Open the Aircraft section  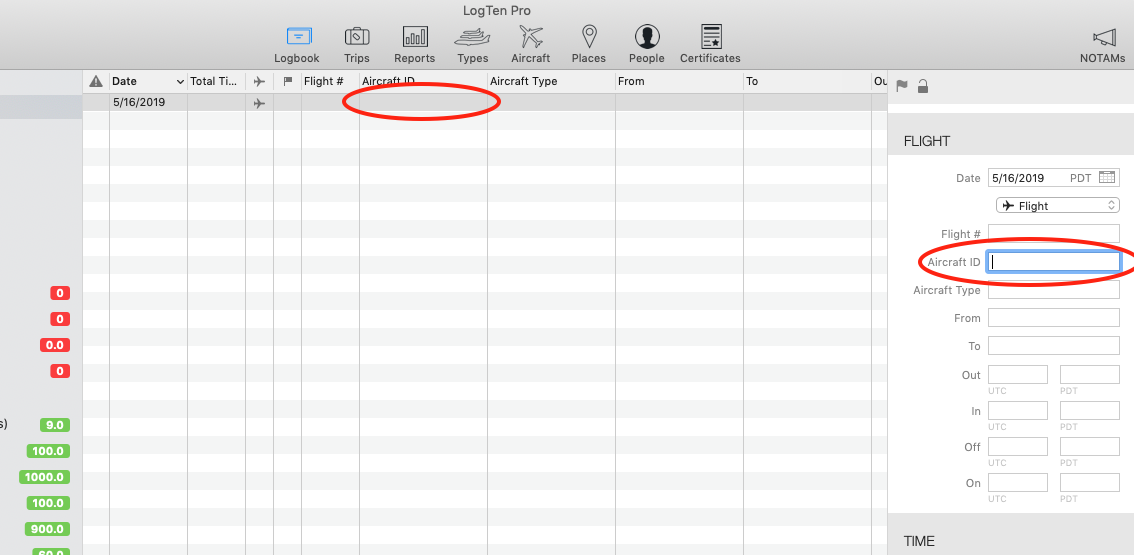click(x=530, y=44)
